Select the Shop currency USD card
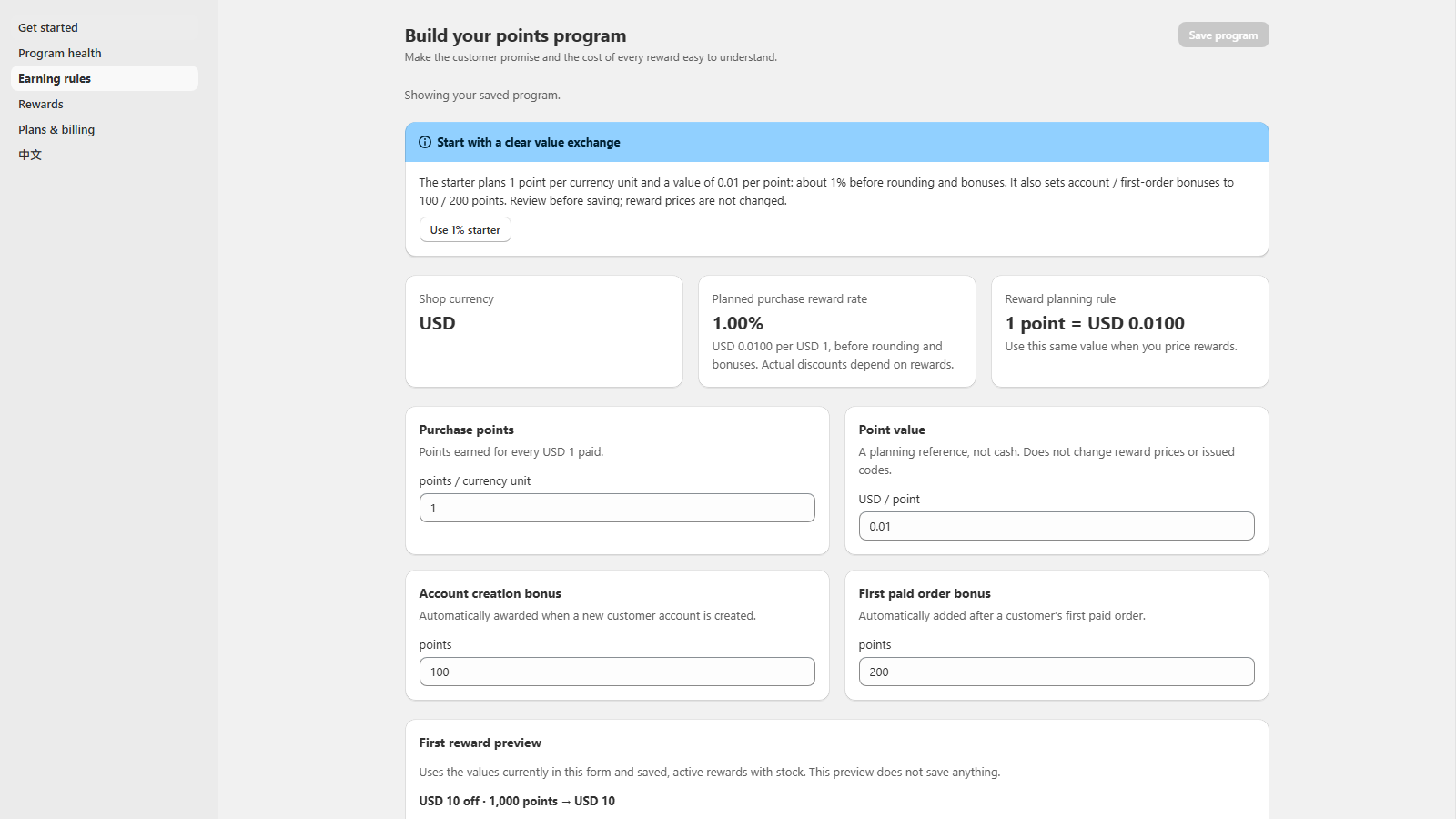This screenshot has width=1456, height=819. pyautogui.click(x=544, y=331)
